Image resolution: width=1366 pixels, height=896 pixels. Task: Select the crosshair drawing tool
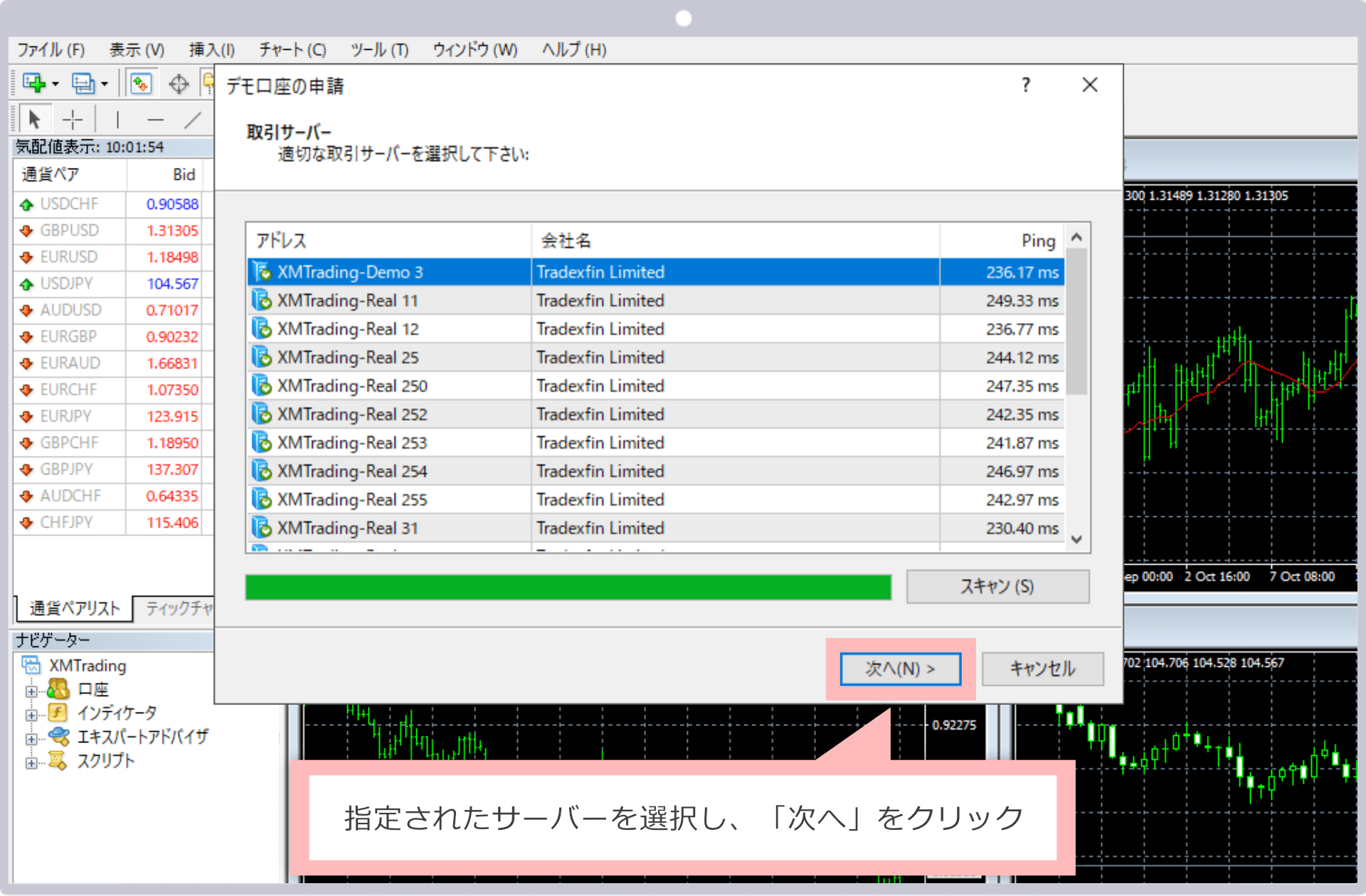pyautogui.click(x=73, y=119)
